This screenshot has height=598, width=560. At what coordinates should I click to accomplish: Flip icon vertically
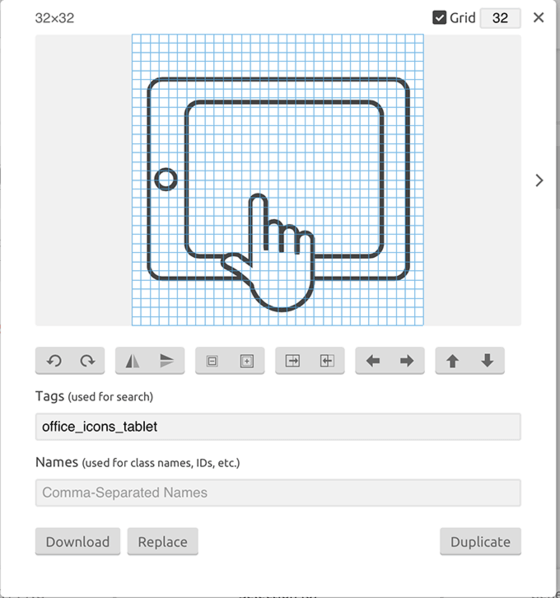[x=167, y=360]
